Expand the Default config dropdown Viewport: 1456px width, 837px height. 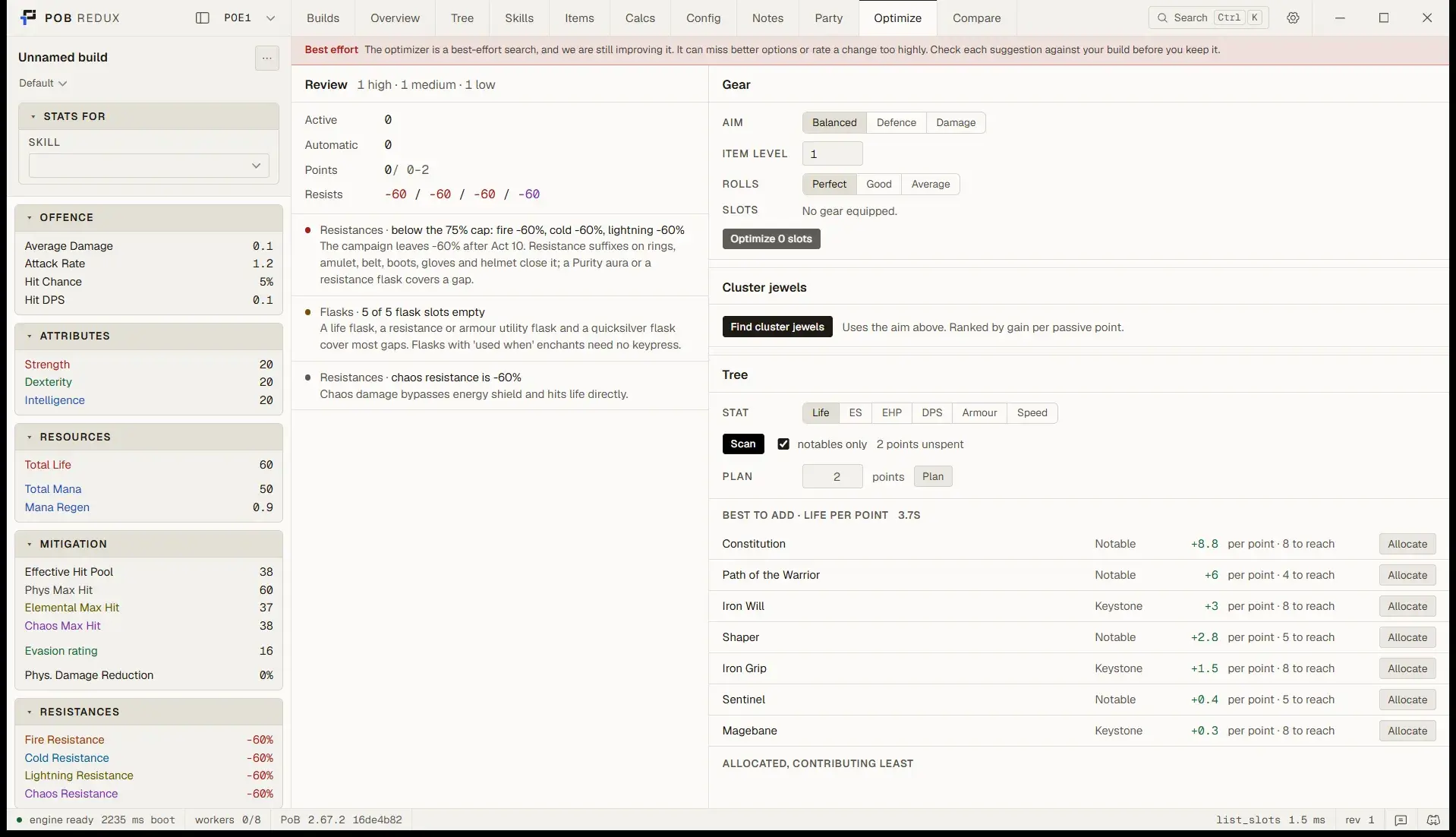43,83
